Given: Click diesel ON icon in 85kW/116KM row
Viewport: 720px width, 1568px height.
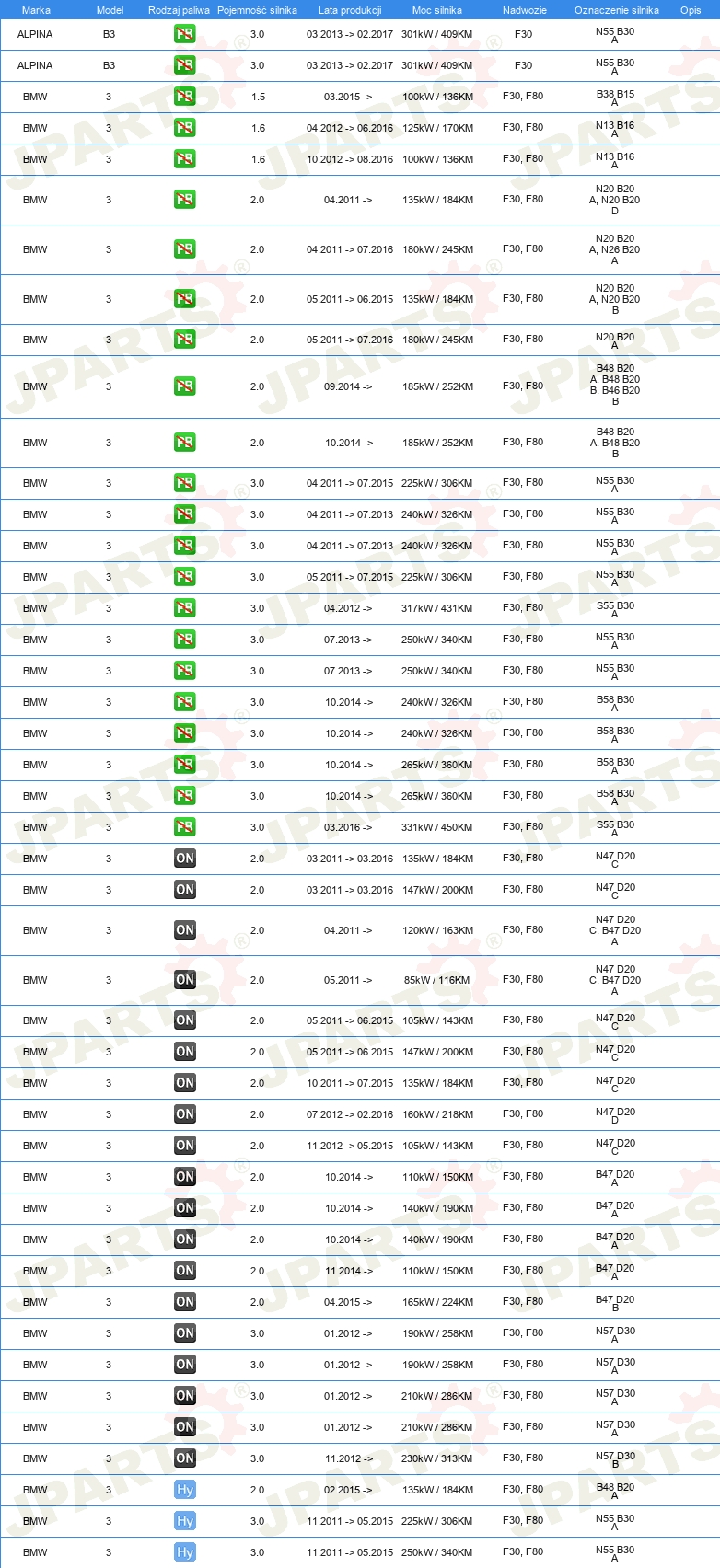Looking at the screenshot, I should 185,980.
